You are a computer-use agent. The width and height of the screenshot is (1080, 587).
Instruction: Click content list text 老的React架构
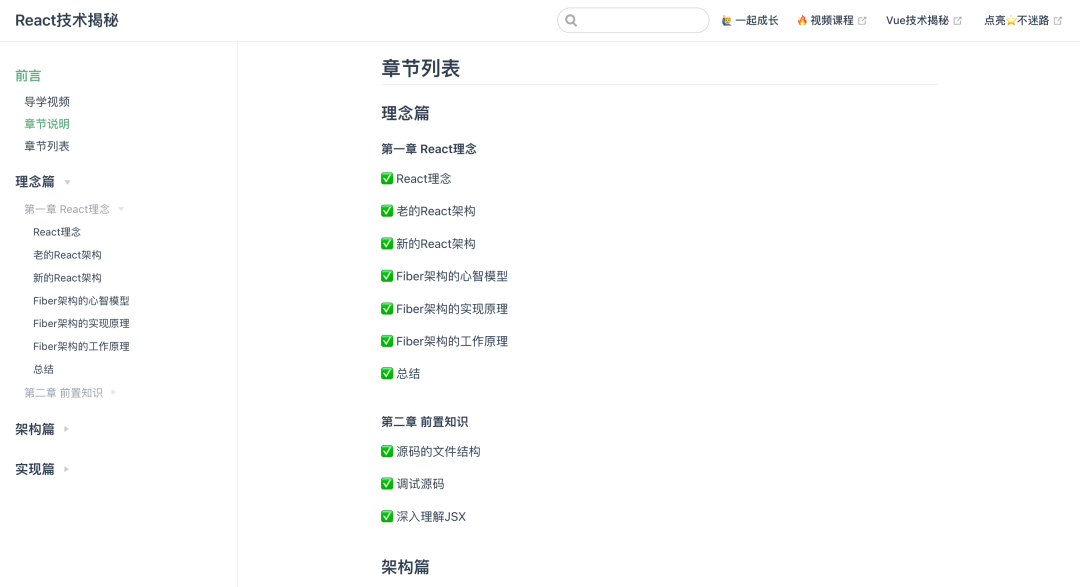pos(436,211)
